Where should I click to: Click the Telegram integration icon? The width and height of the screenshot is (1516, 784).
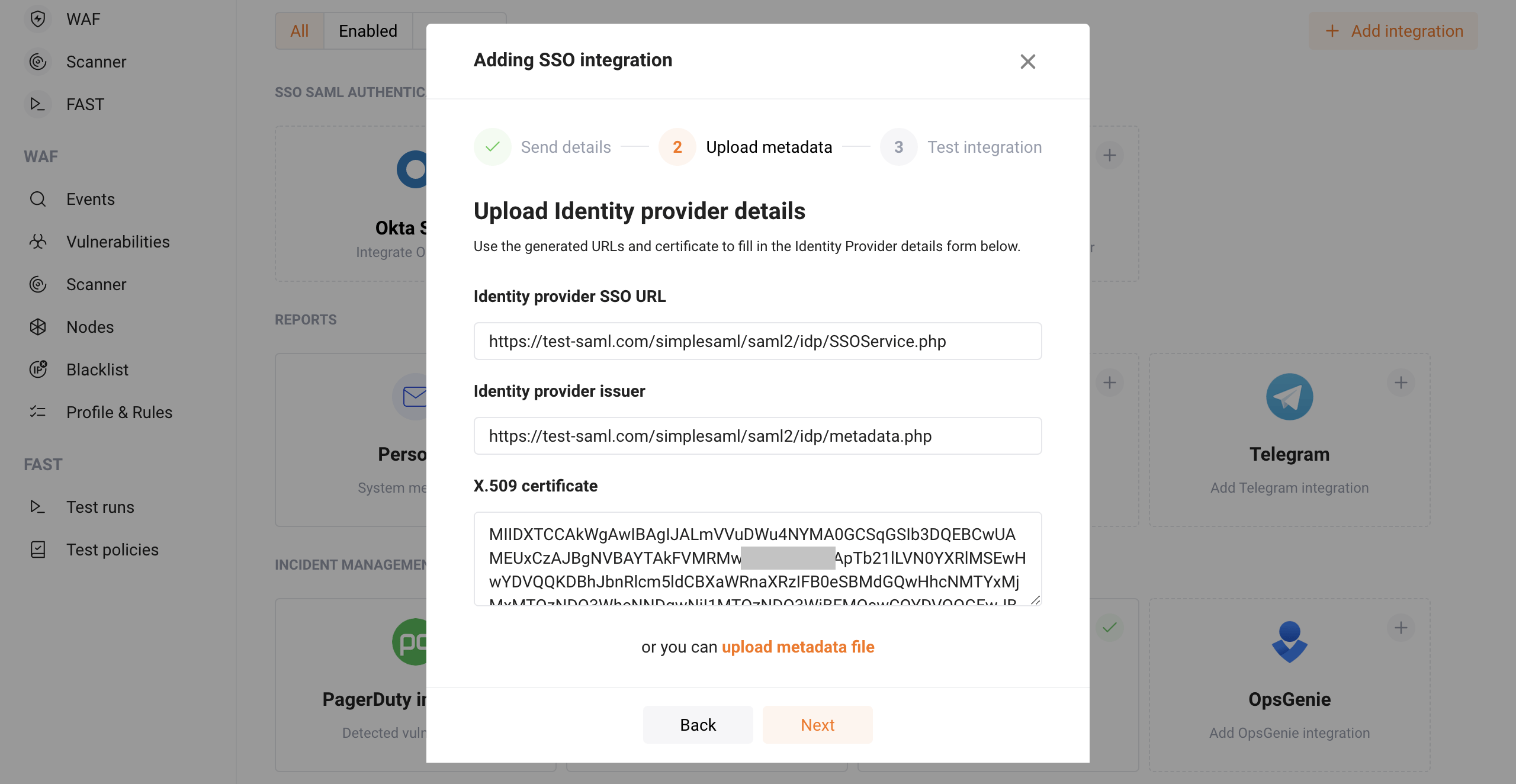[x=1289, y=397]
